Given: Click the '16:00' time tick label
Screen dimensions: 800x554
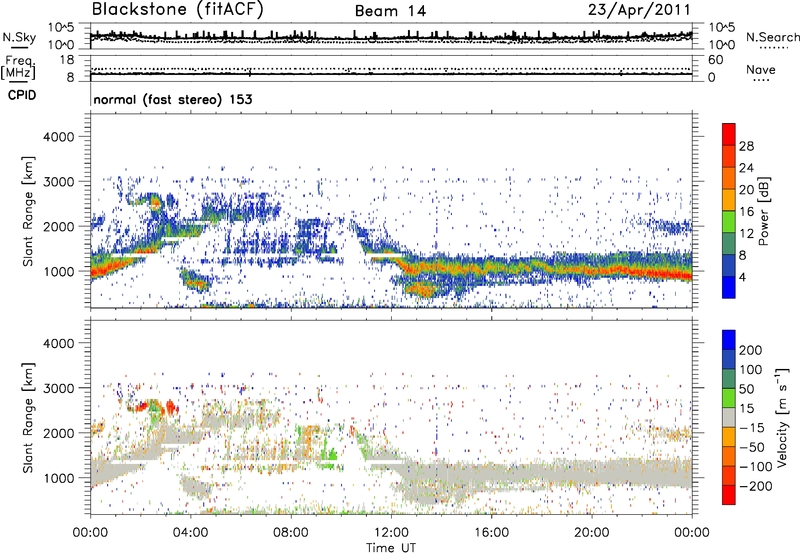Looking at the screenshot, I should tap(491, 533).
